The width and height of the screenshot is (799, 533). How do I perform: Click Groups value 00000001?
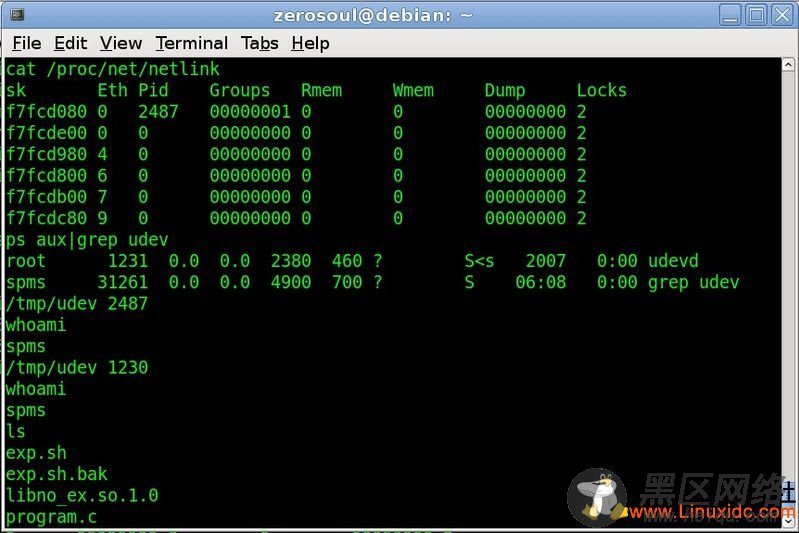click(x=250, y=112)
